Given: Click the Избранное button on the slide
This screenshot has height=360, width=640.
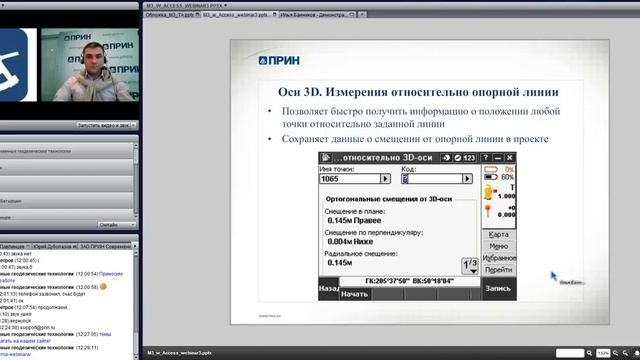Looking at the screenshot, I should [x=499, y=258].
